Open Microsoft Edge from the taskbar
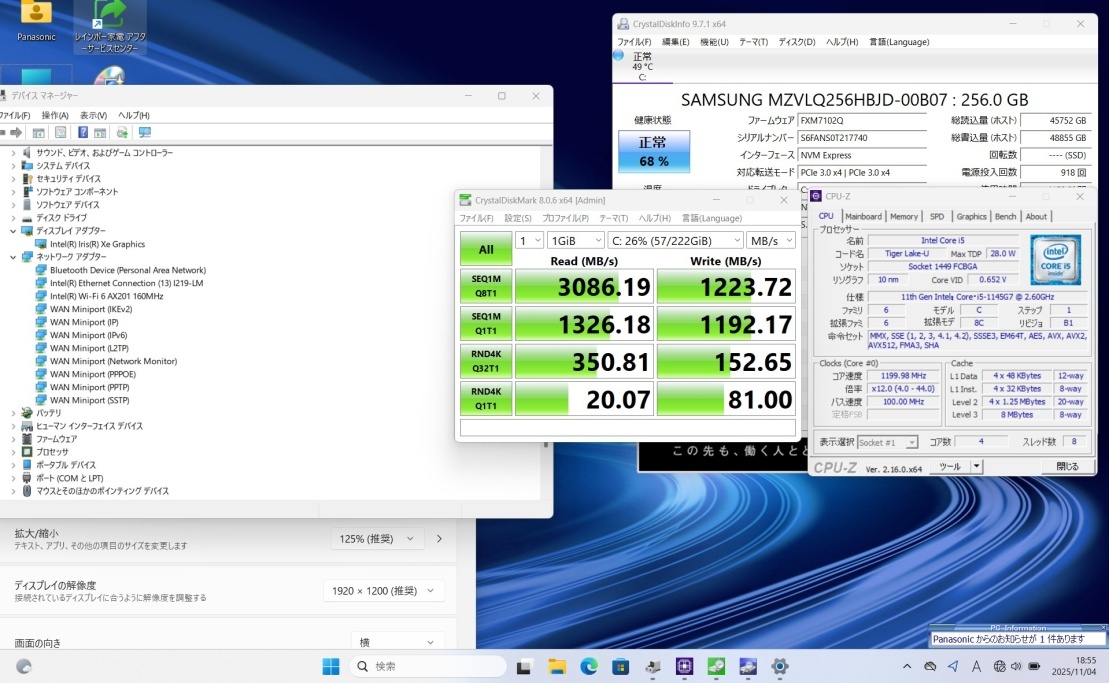Viewport: 1109px width, 683px height. [589, 666]
